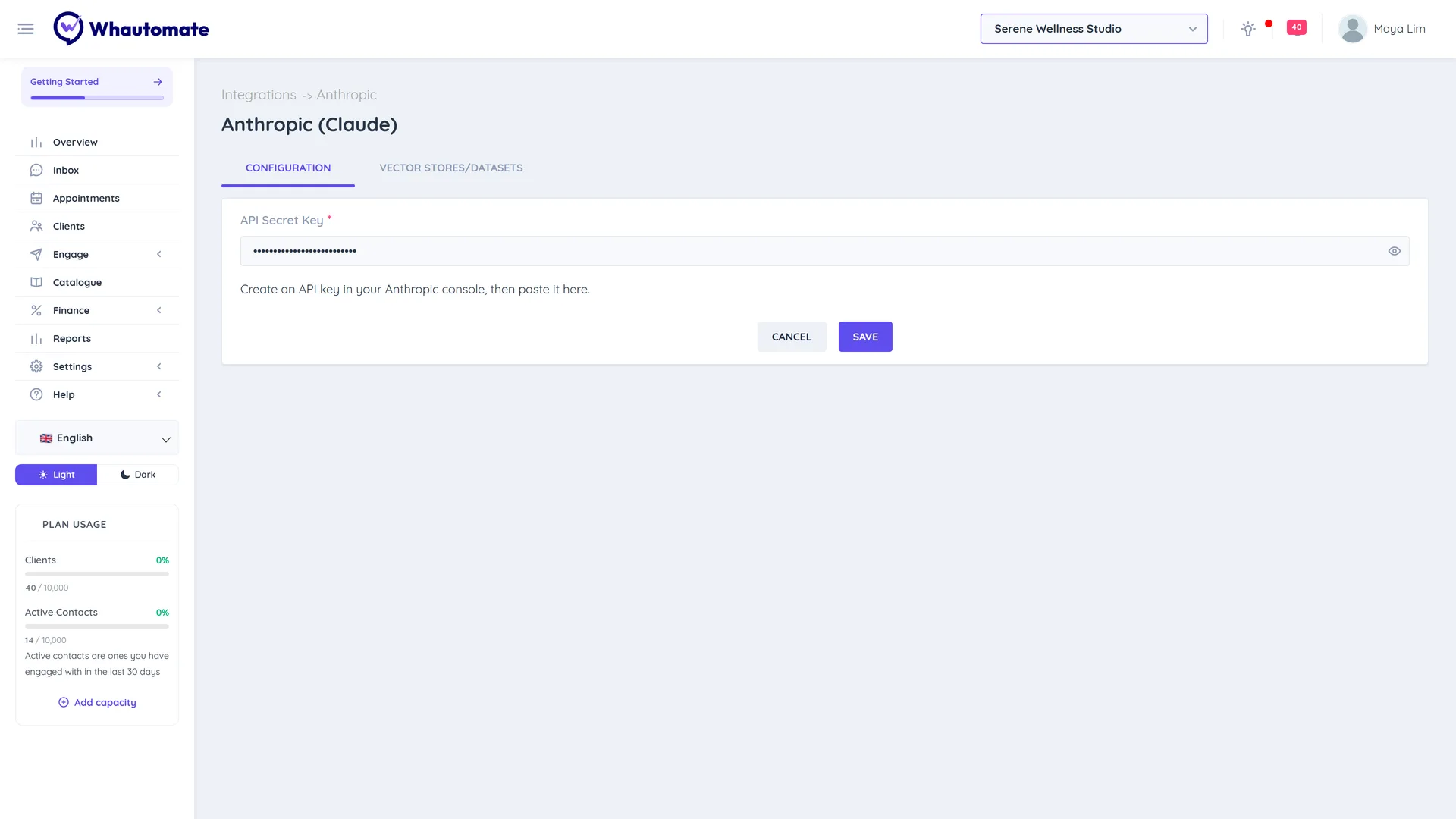Switch to Vector Stores/Datasets tab

pos(451,168)
